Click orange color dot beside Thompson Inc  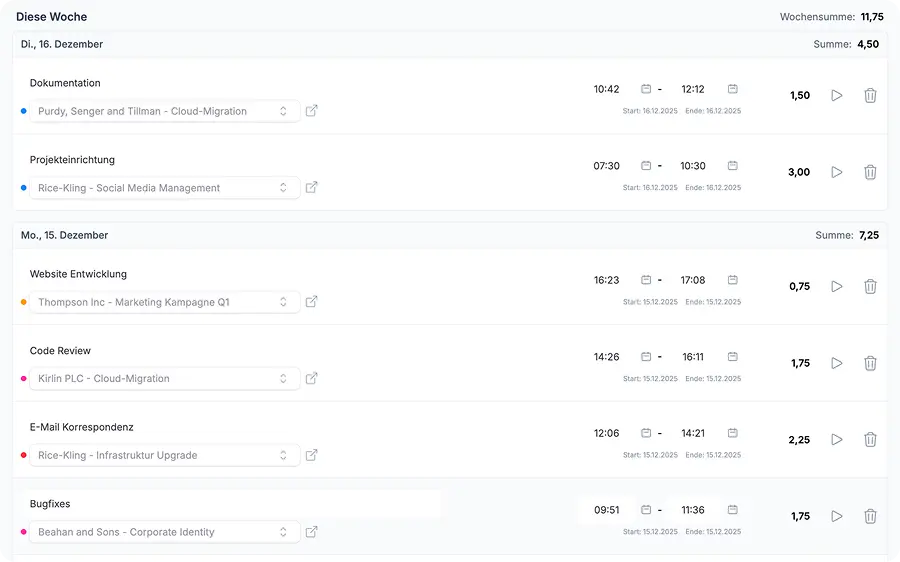point(23,302)
